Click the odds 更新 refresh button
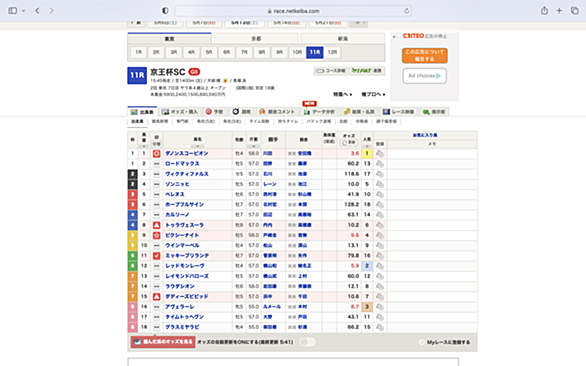Viewport: 586px width, 366px height. 349,143
